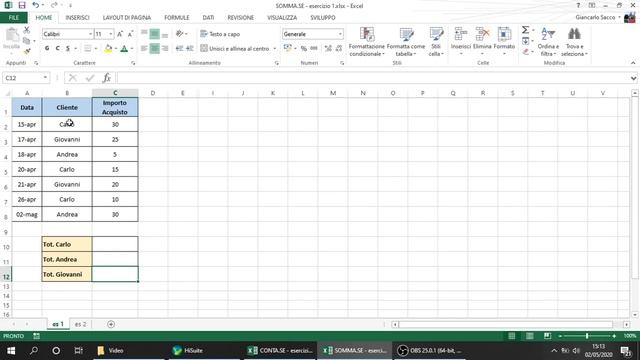Screen dimensions: 640x360
Task: Switch to the SVILUPPO tab
Action: pyautogui.click(x=323, y=18)
